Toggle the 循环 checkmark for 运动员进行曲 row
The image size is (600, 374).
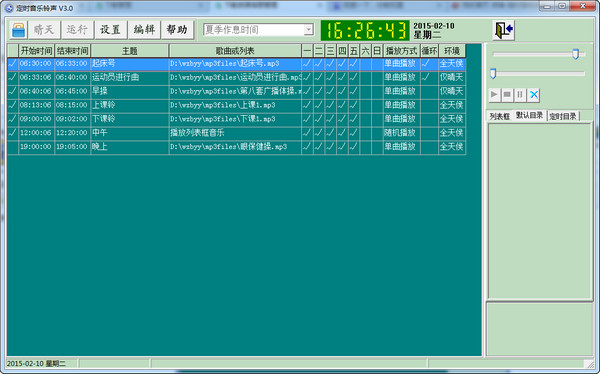point(429,77)
